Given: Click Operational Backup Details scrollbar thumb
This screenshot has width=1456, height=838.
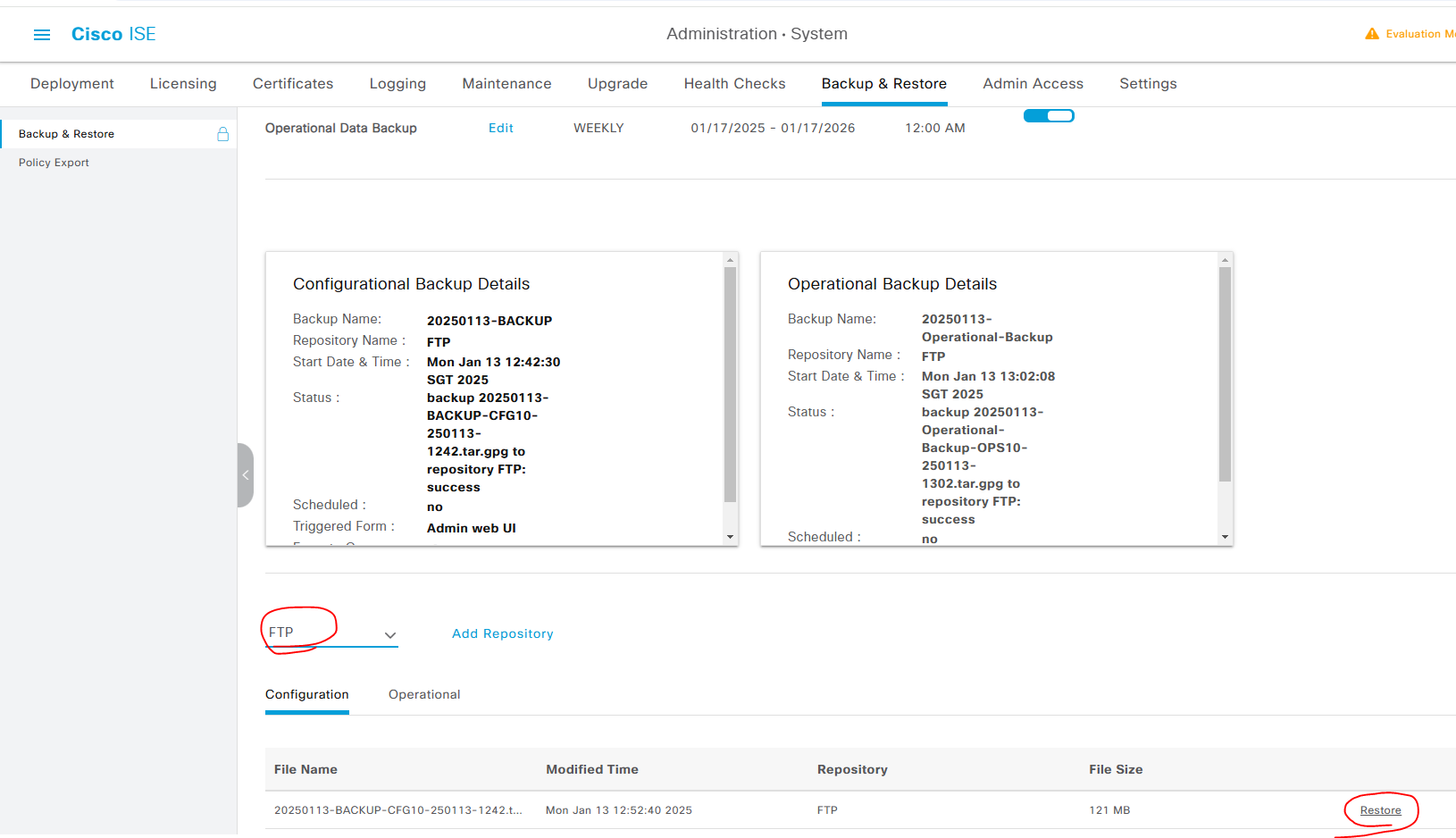Looking at the screenshot, I should 1225,373.
